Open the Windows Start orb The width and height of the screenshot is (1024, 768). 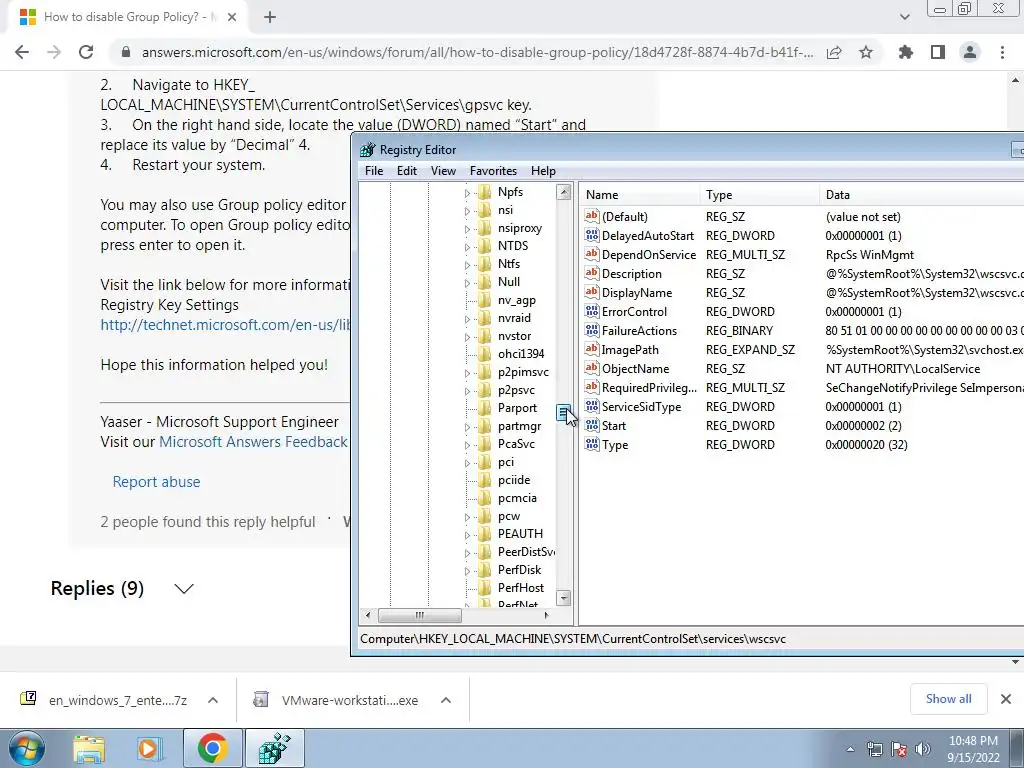click(x=26, y=748)
